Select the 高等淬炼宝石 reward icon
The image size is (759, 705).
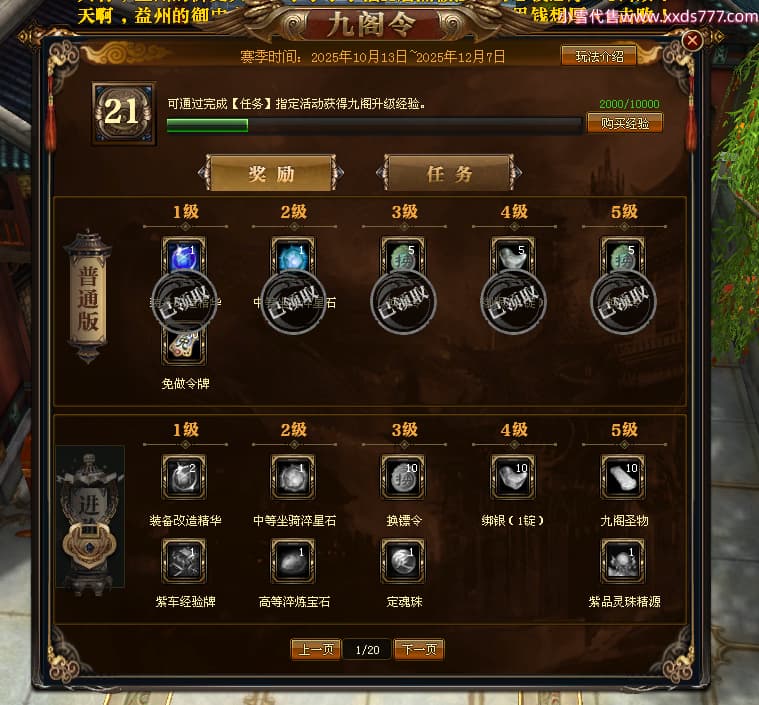[x=293, y=561]
